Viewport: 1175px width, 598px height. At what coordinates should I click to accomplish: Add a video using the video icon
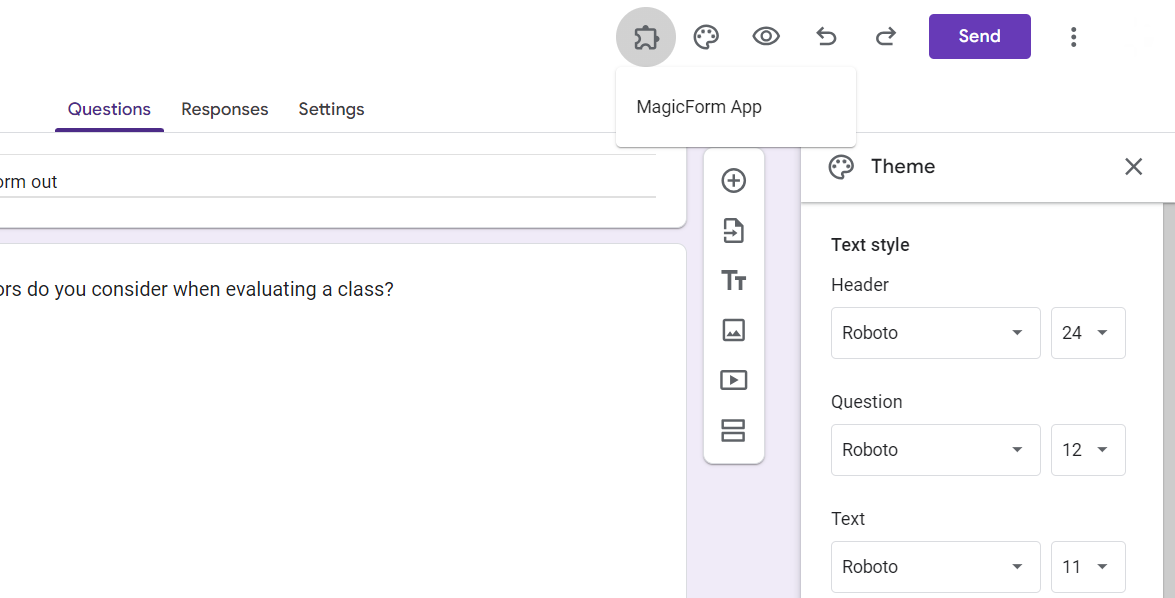coord(734,380)
